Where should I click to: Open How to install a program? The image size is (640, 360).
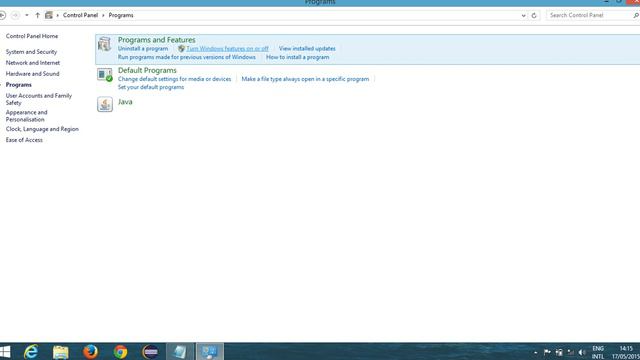(x=298, y=57)
